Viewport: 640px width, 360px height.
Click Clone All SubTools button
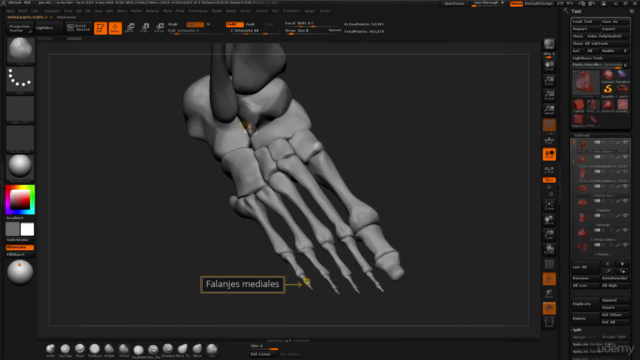click(600, 44)
